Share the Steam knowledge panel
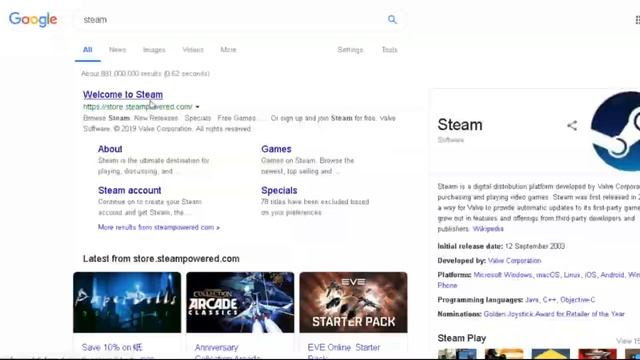 [572, 125]
